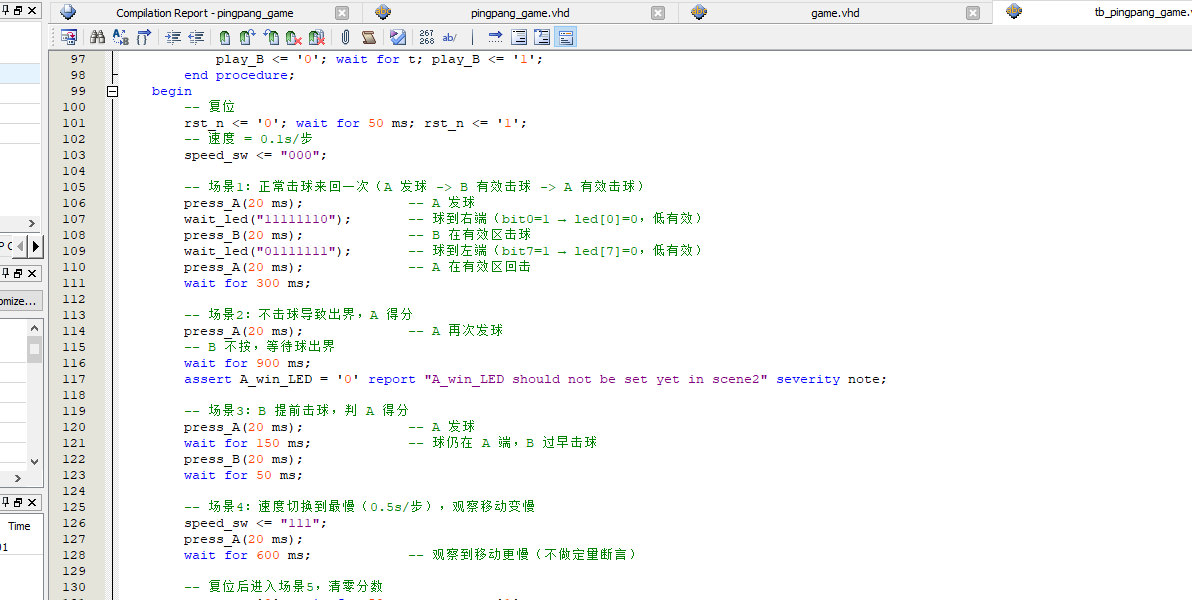
Task: Toggle line numbers display (267/268 icon)
Action: [426, 37]
